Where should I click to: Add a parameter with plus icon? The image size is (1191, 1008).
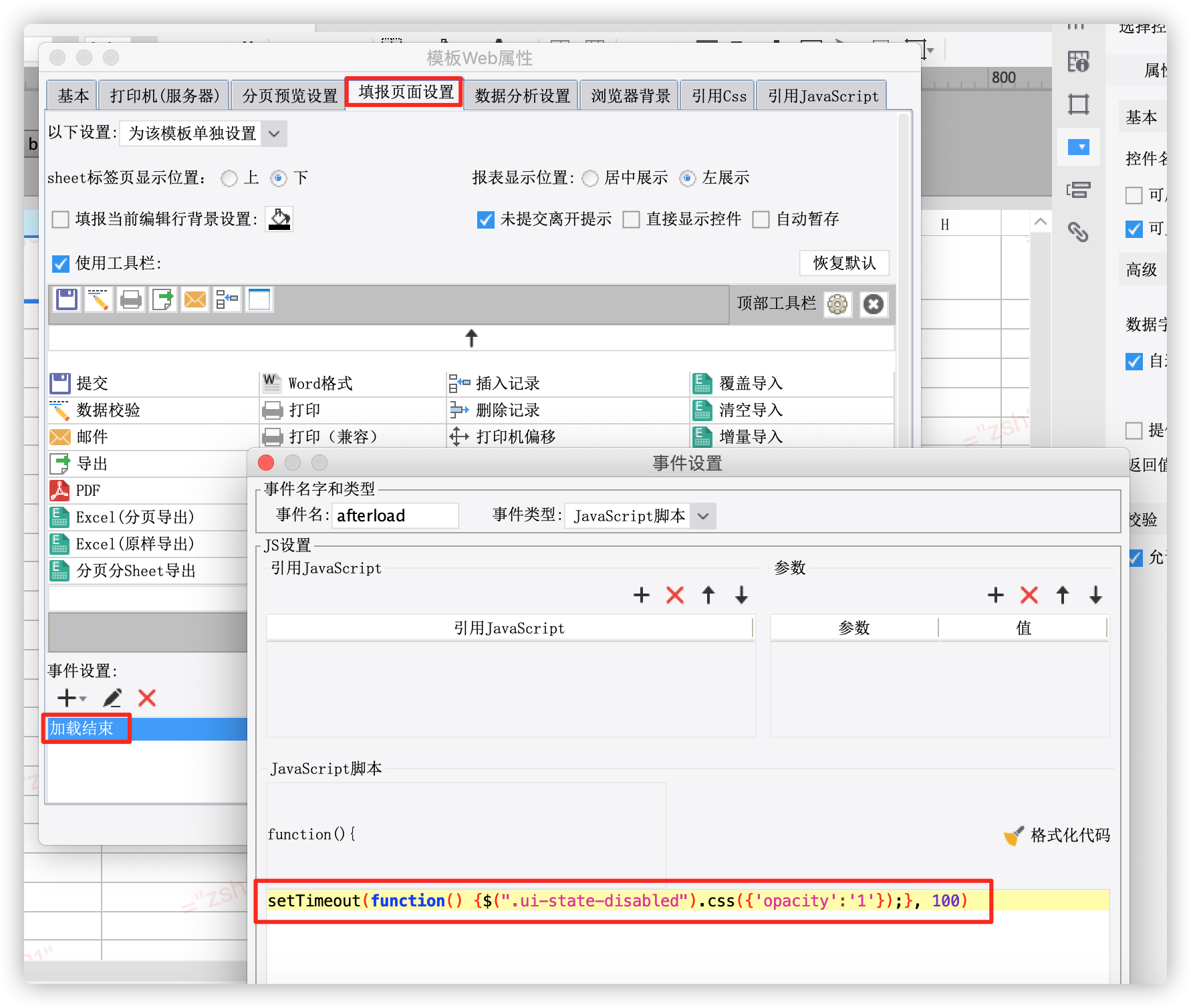pos(996,595)
